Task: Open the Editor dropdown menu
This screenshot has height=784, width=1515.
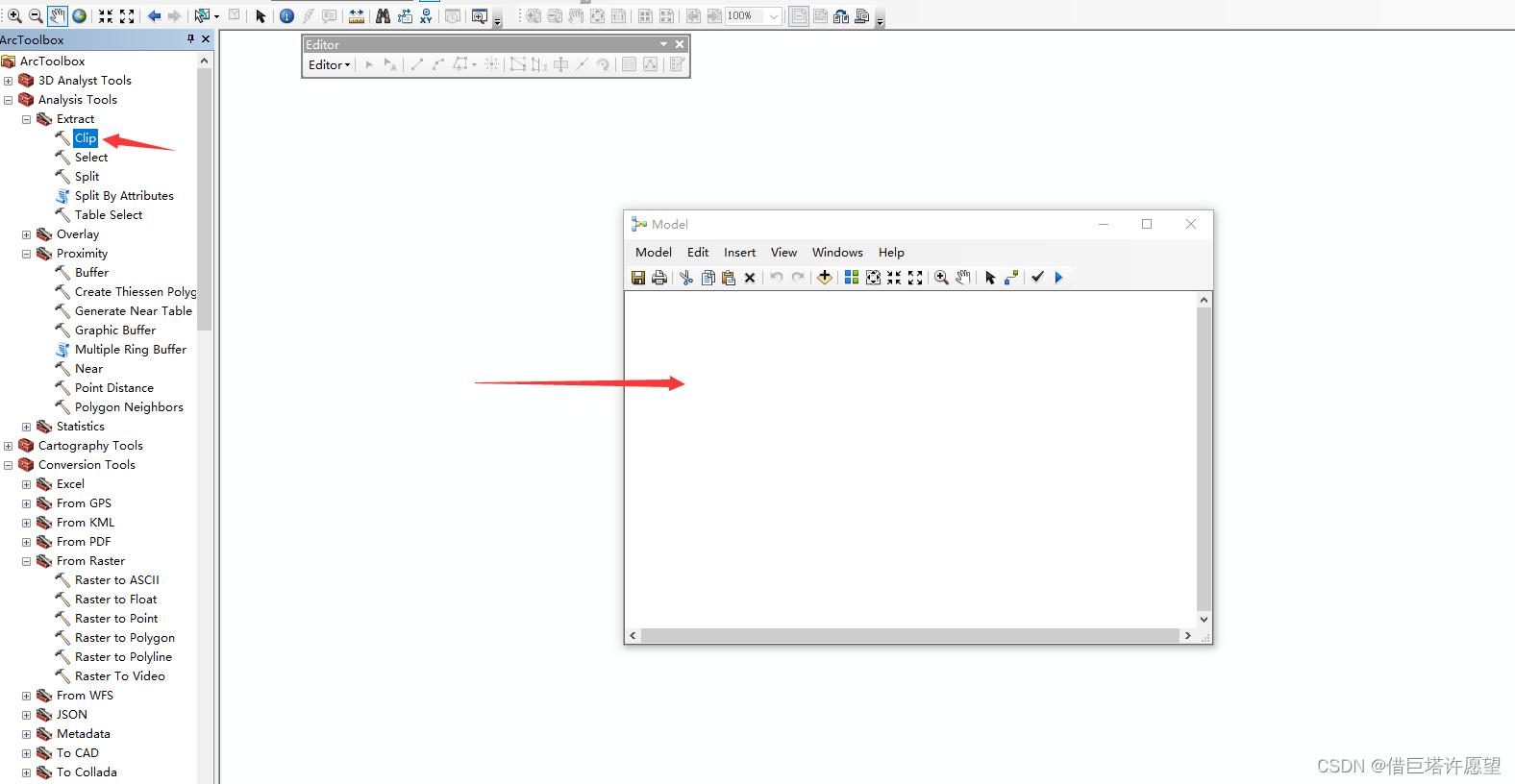Action: (330, 64)
